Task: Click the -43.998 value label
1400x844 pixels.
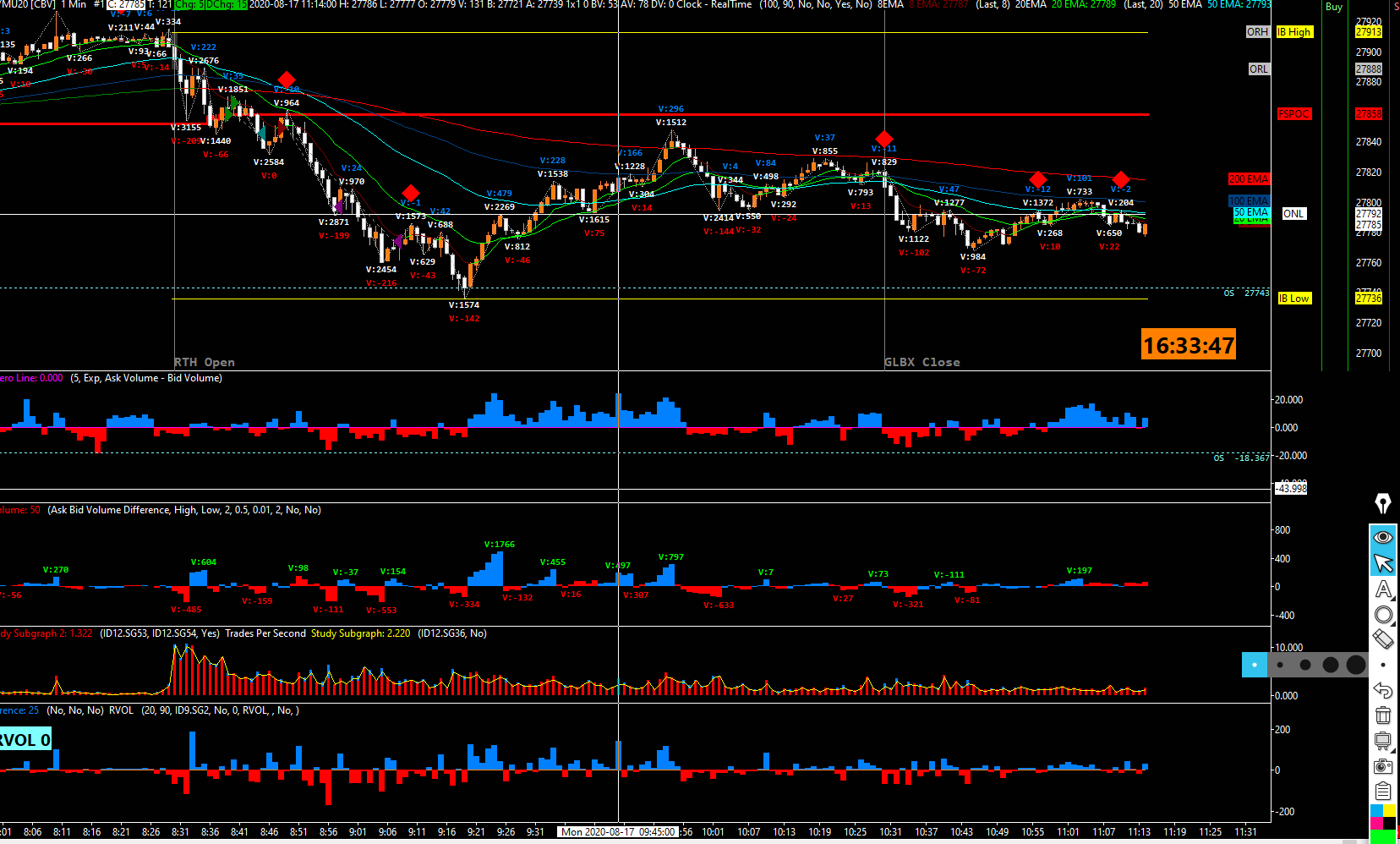Action: tap(1292, 488)
